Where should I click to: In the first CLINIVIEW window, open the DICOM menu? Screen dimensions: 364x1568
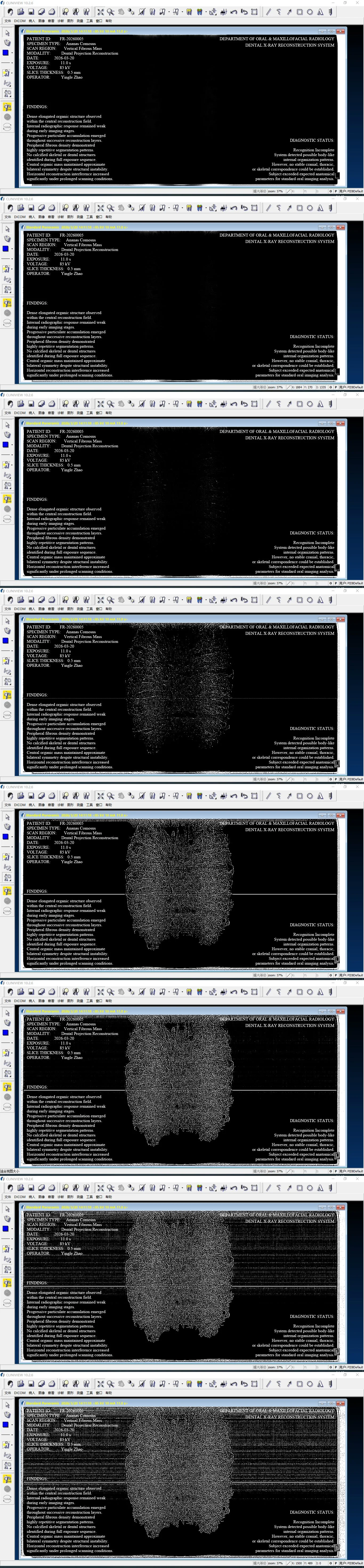[20, 21]
